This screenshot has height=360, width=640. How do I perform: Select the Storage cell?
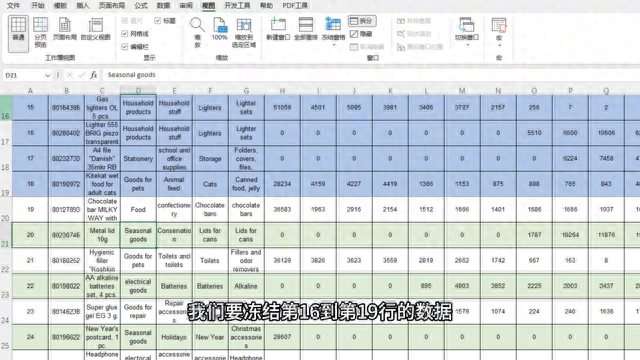(210, 159)
